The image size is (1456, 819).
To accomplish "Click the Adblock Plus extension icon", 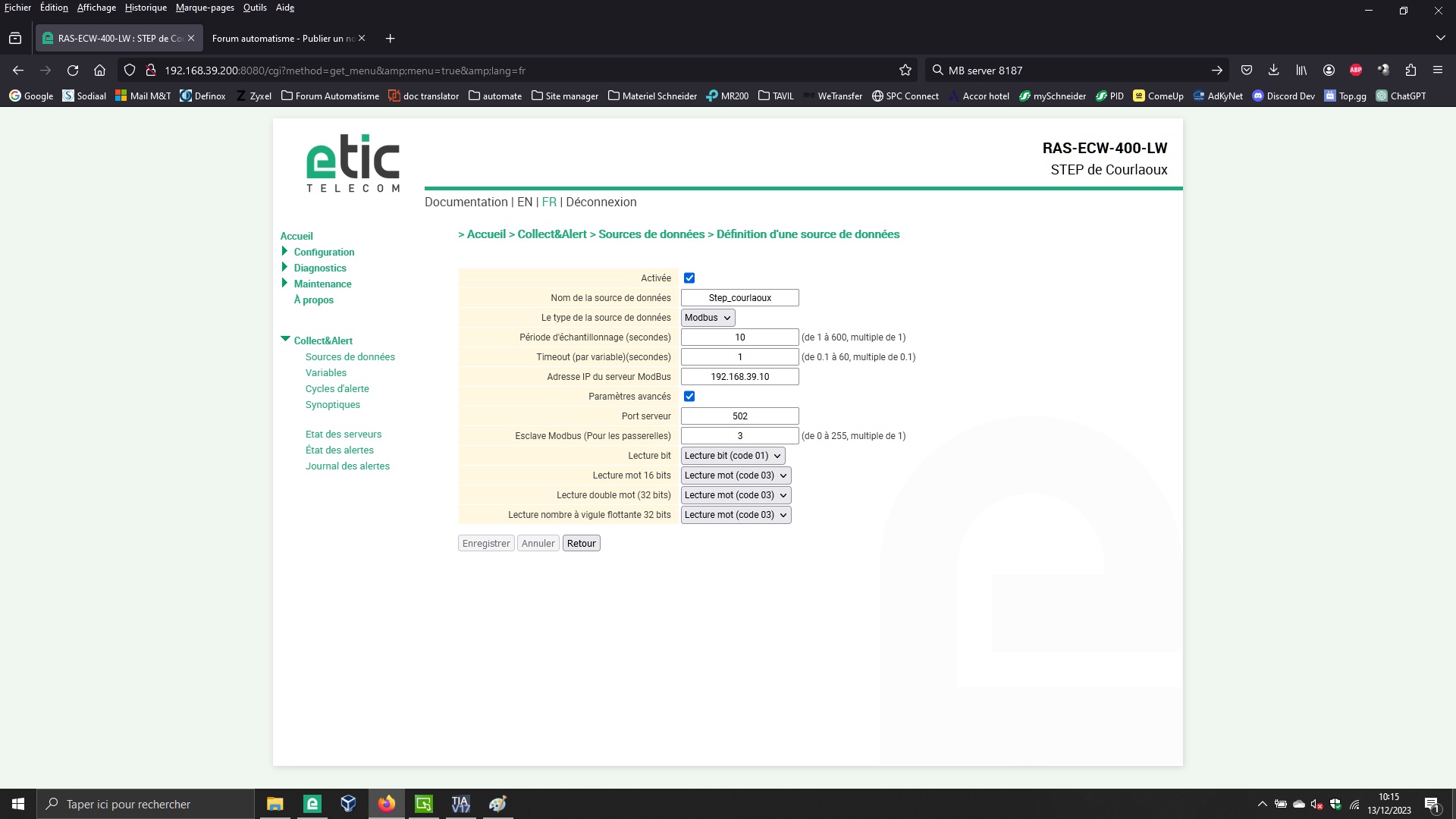I will pos(1356,71).
